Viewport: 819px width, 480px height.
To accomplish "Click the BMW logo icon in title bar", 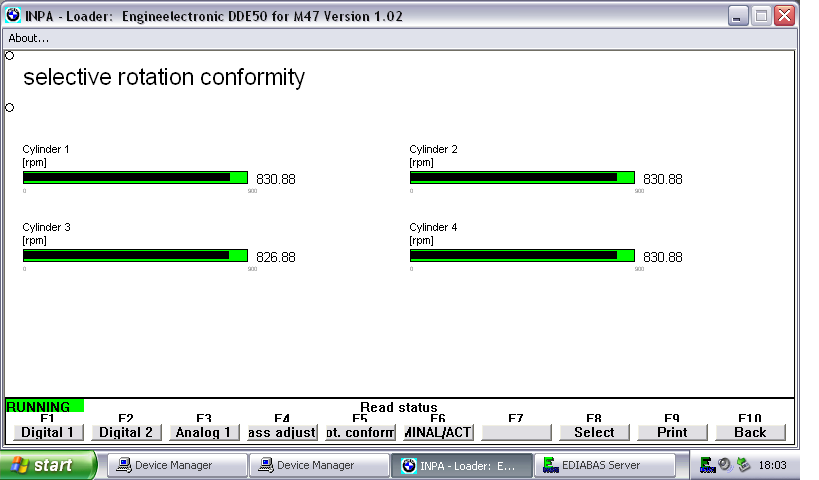I will coord(13,15).
